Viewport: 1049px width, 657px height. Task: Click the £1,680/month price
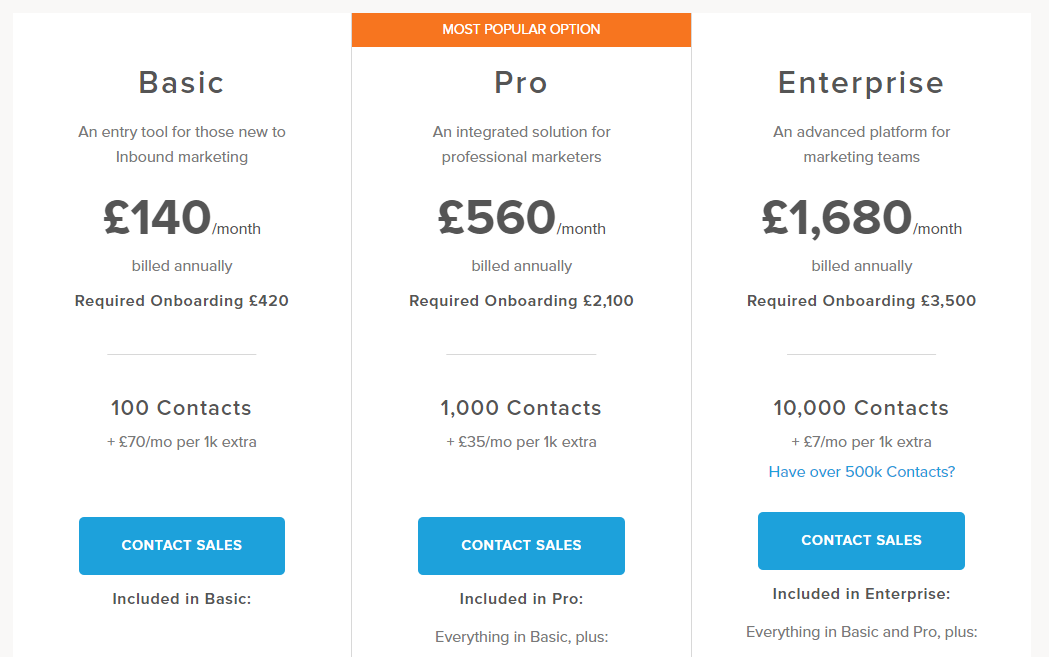(x=861, y=218)
